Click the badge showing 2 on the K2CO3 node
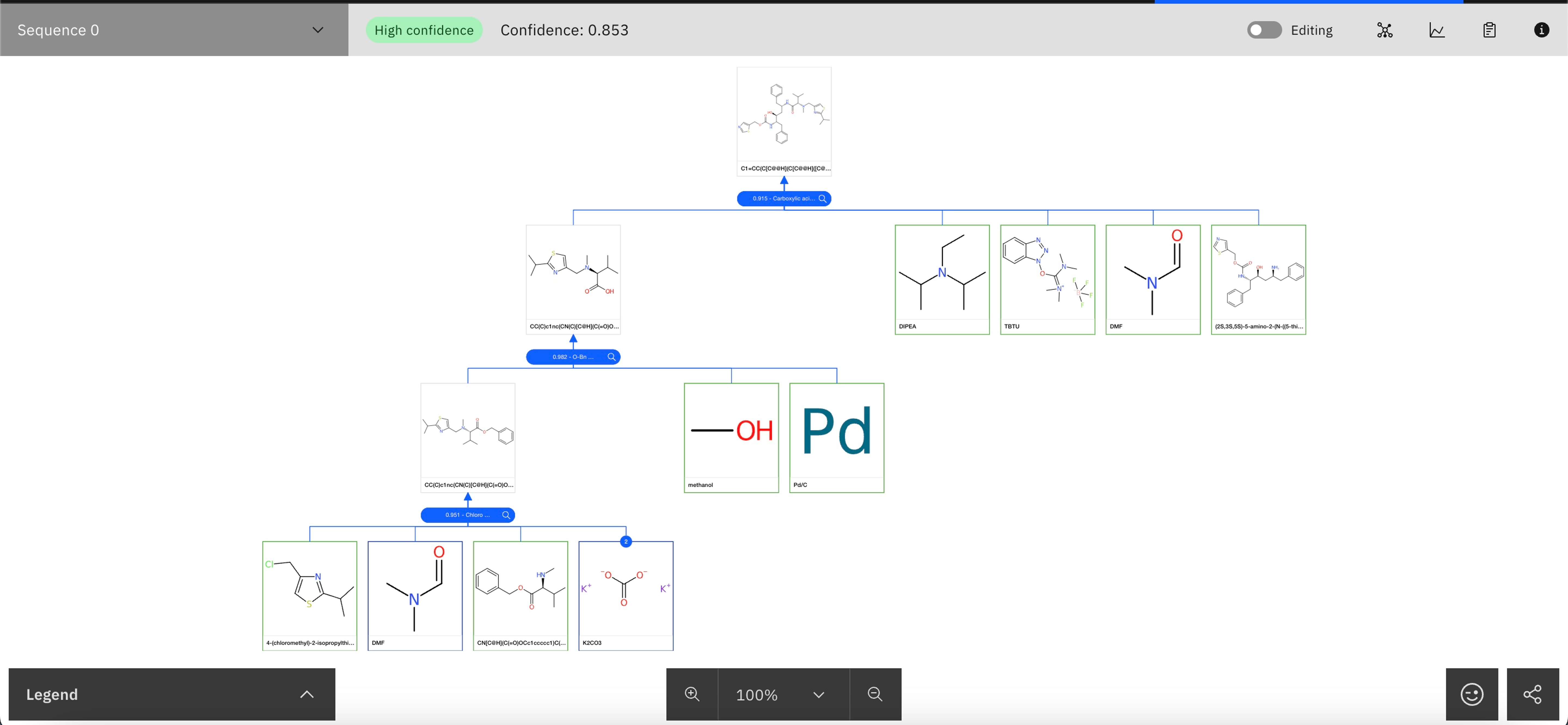This screenshot has height=725, width=1568. pyautogui.click(x=626, y=541)
